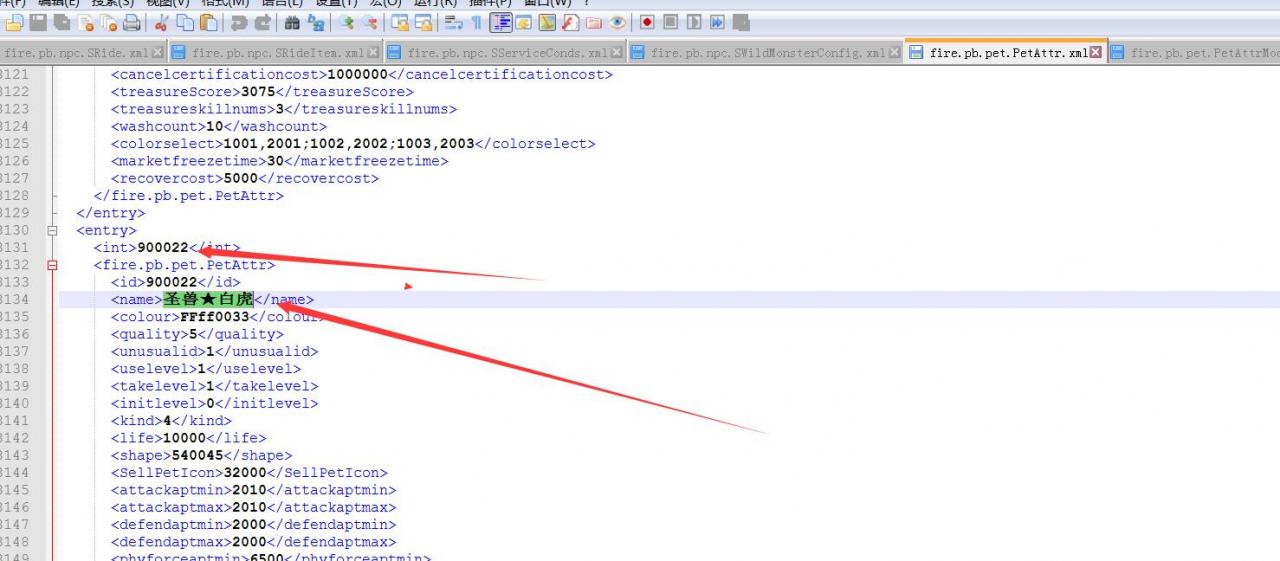Viewport: 1280px width, 561px height.
Task: Toggle show all characters pilcrow icon
Action: click(x=477, y=22)
